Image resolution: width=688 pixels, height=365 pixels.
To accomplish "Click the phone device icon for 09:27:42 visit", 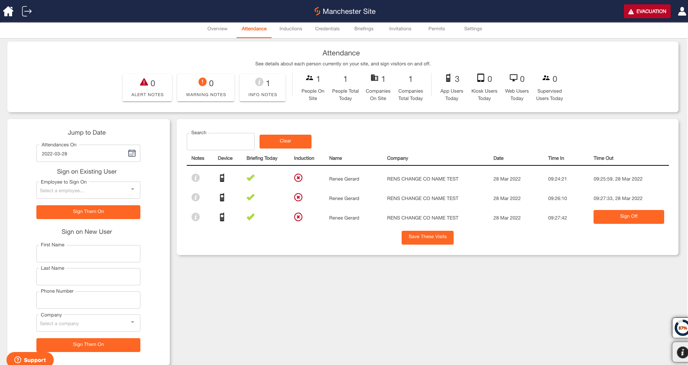I will [222, 217].
